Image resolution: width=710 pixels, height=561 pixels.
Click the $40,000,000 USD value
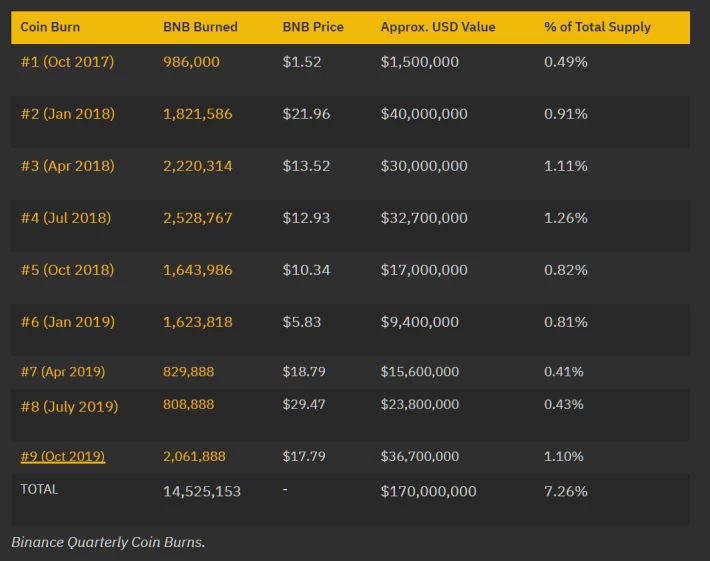pos(424,114)
